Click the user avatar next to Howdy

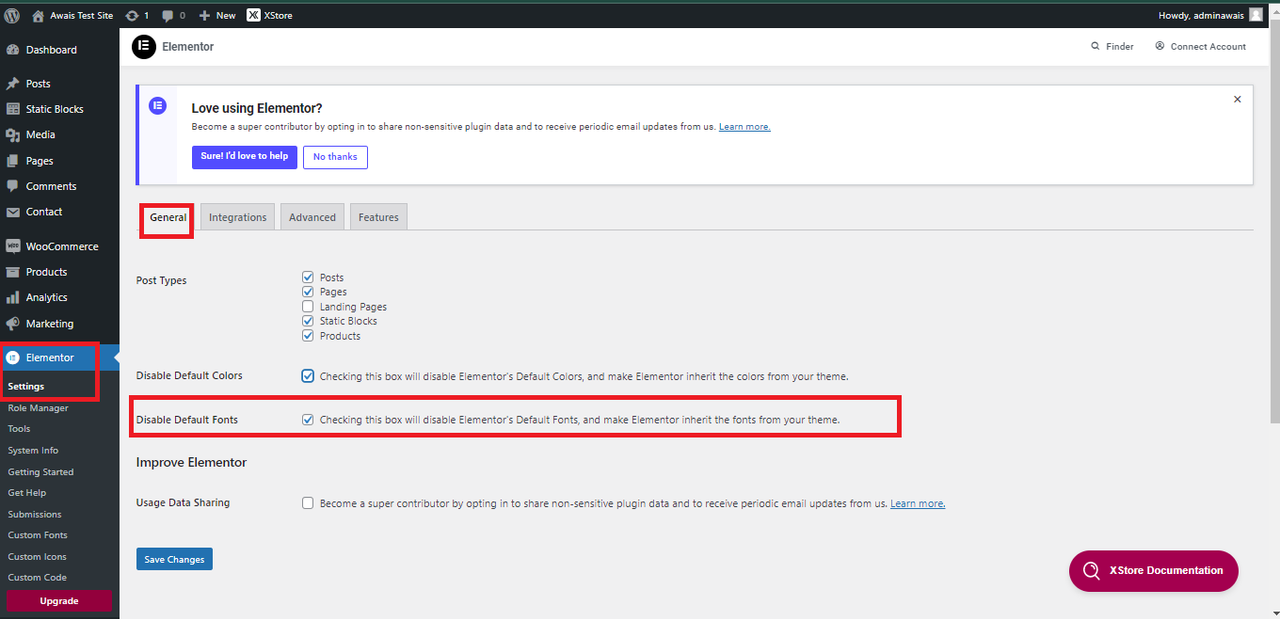[1256, 15]
